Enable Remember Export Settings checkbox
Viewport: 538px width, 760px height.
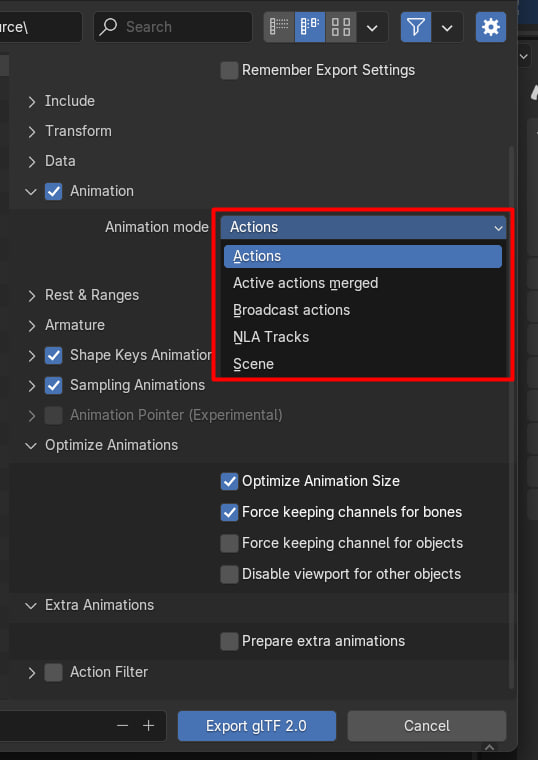[229, 70]
